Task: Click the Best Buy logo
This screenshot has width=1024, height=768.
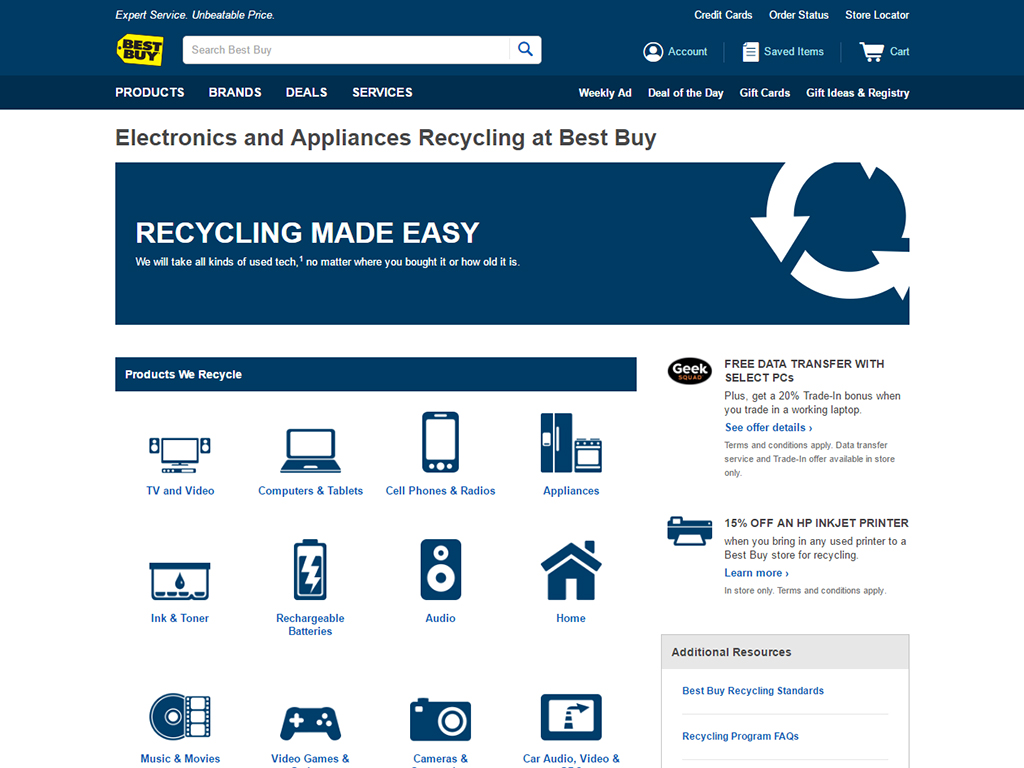Action: 139,50
